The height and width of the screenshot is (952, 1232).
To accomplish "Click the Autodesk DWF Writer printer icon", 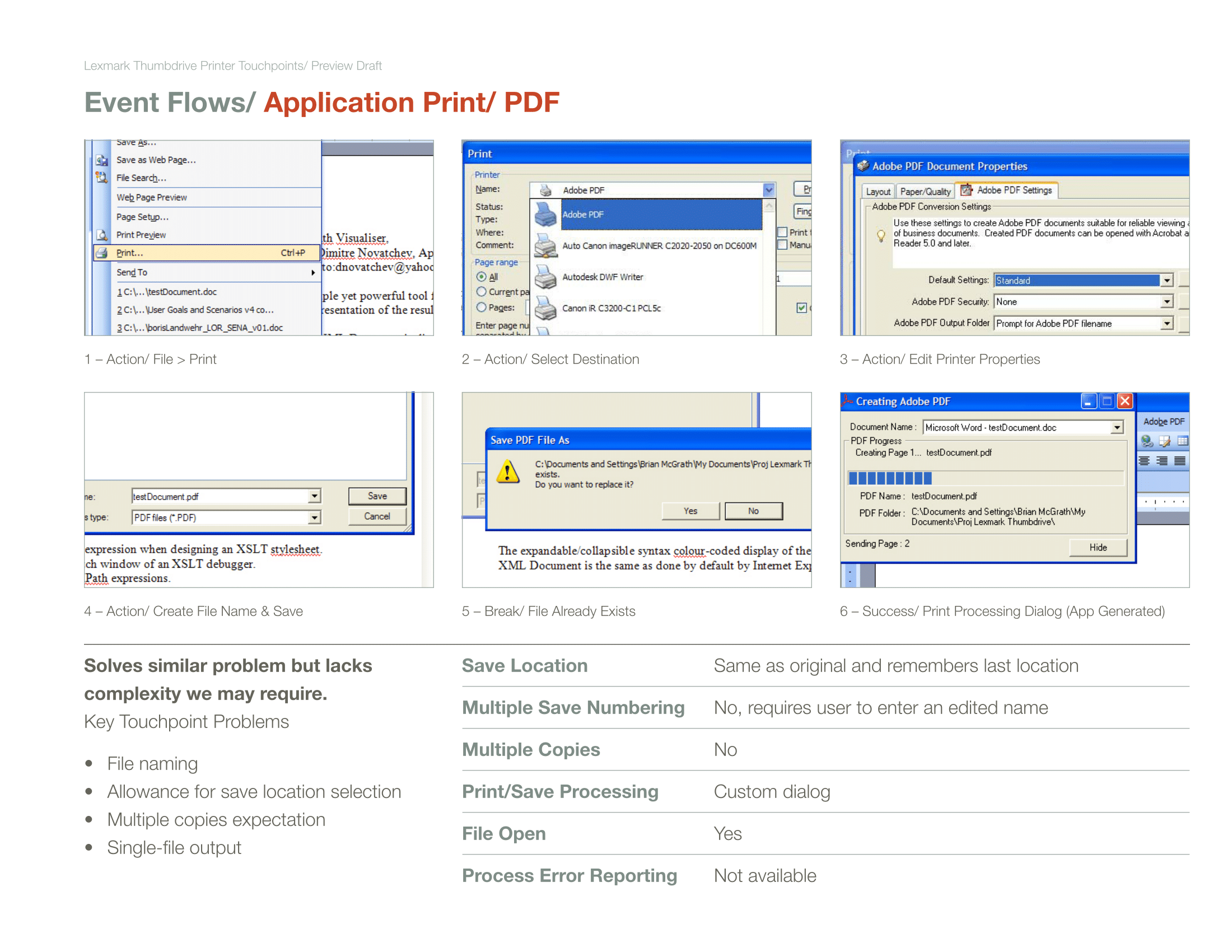I will 545,277.
